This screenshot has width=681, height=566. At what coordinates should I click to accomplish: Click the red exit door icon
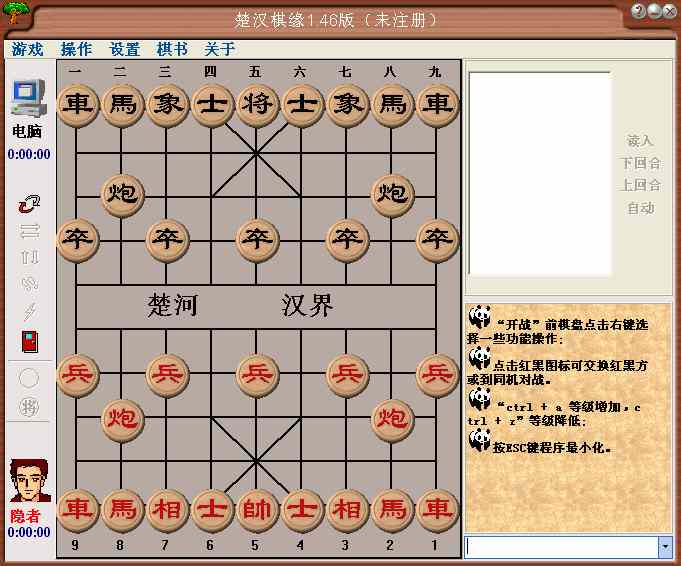(29, 340)
